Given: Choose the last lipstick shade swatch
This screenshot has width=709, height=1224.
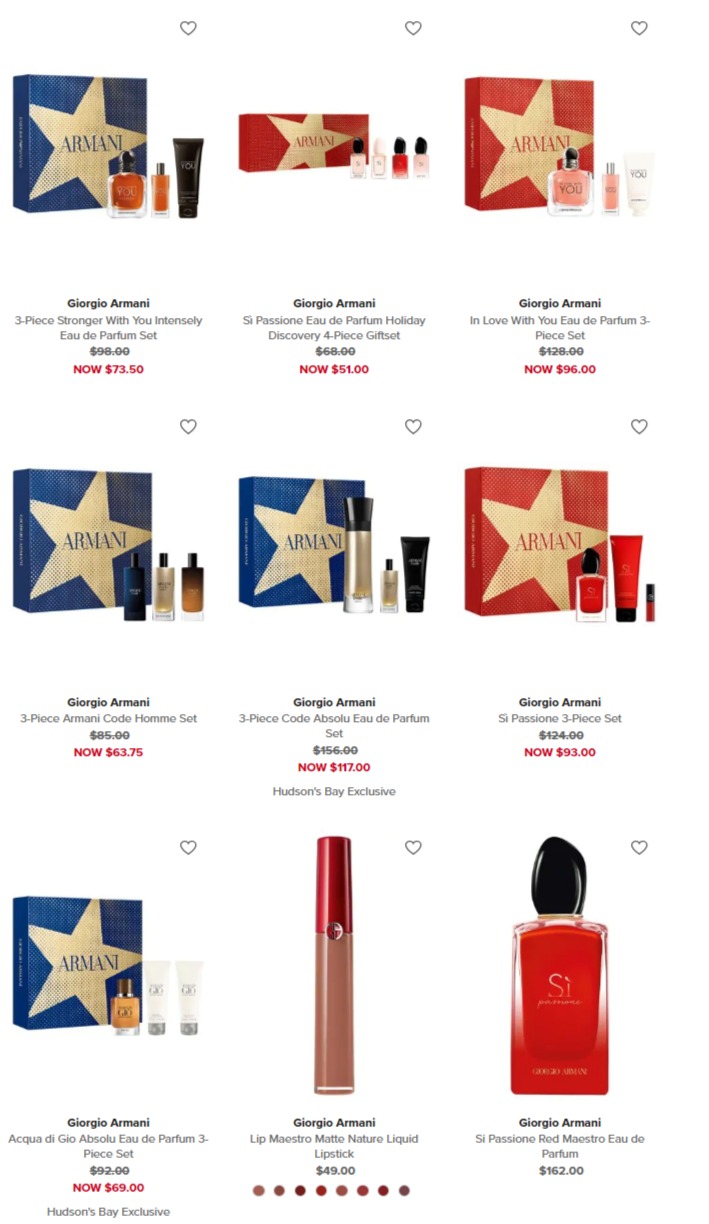Looking at the screenshot, I should (404, 1190).
